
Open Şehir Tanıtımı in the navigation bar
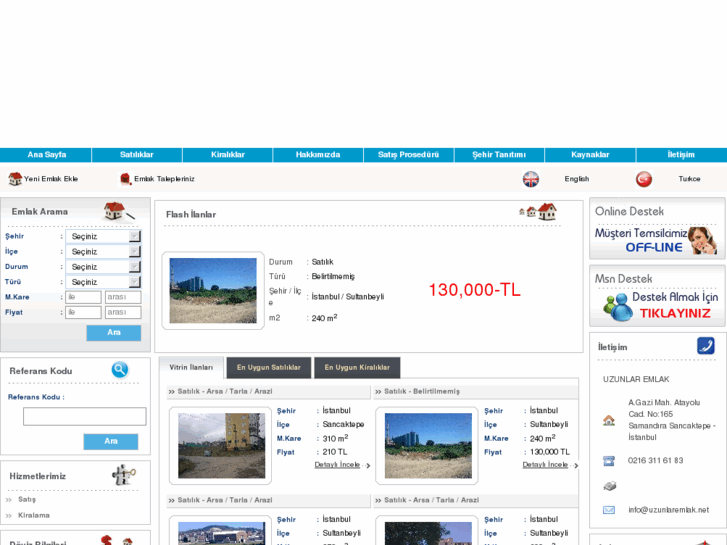pos(499,155)
